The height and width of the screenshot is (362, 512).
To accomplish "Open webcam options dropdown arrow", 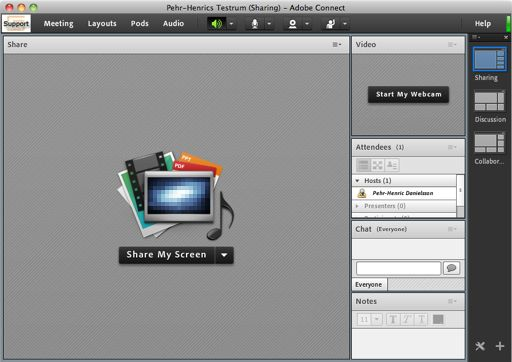I will [307, 24].
